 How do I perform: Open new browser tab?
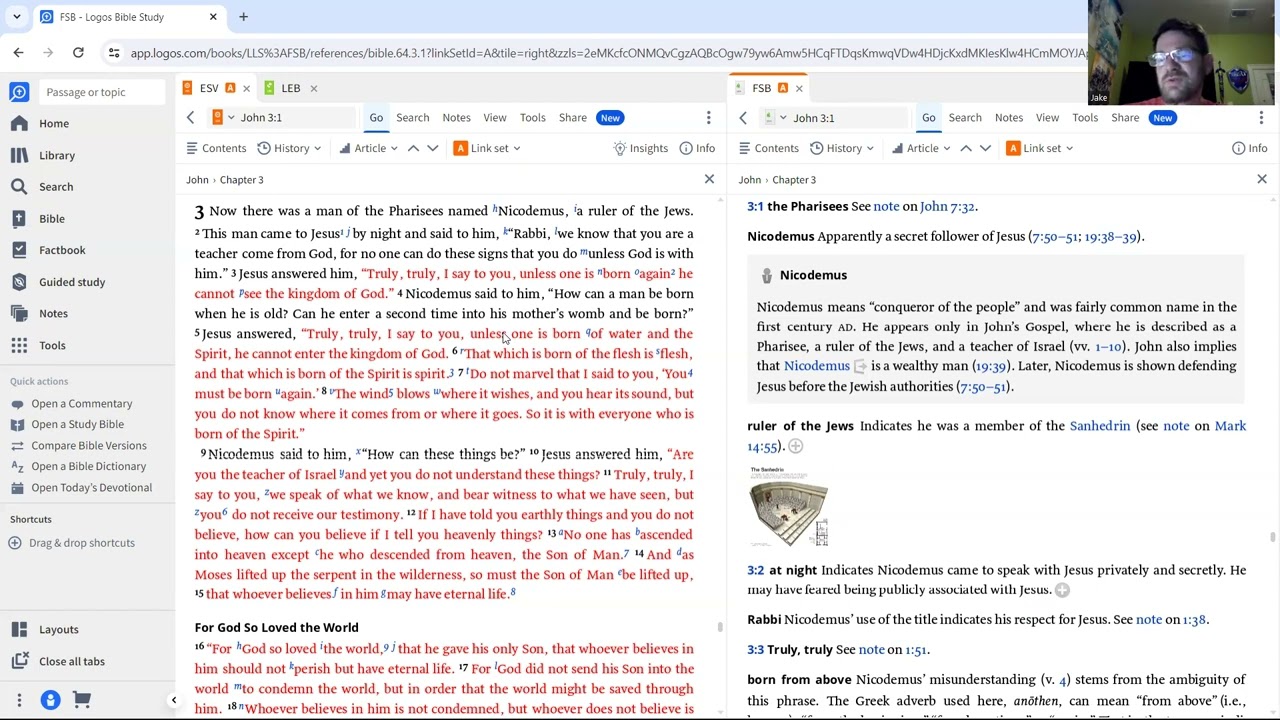coord(243,17)
